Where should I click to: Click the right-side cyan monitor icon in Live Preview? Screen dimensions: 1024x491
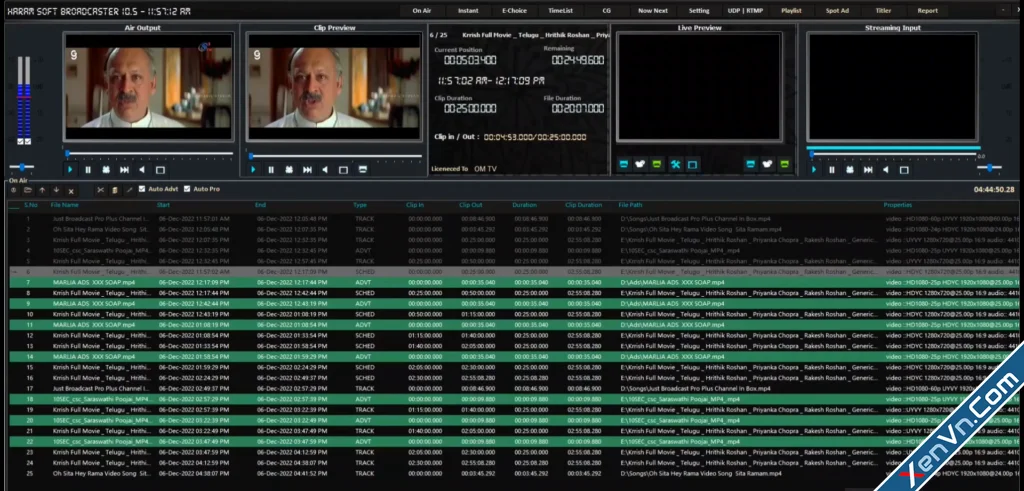point(750,165)
